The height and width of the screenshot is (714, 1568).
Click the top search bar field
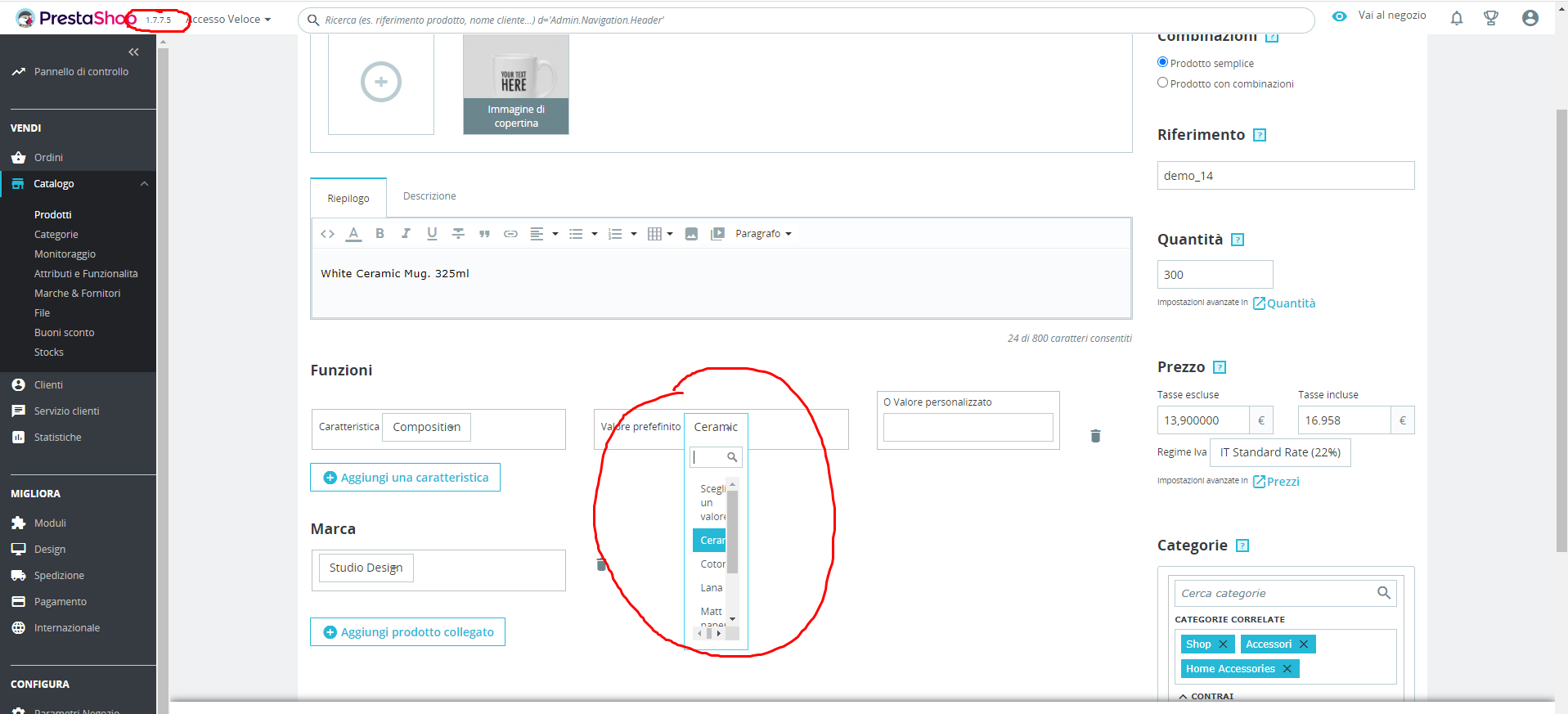tap(806, 20)
